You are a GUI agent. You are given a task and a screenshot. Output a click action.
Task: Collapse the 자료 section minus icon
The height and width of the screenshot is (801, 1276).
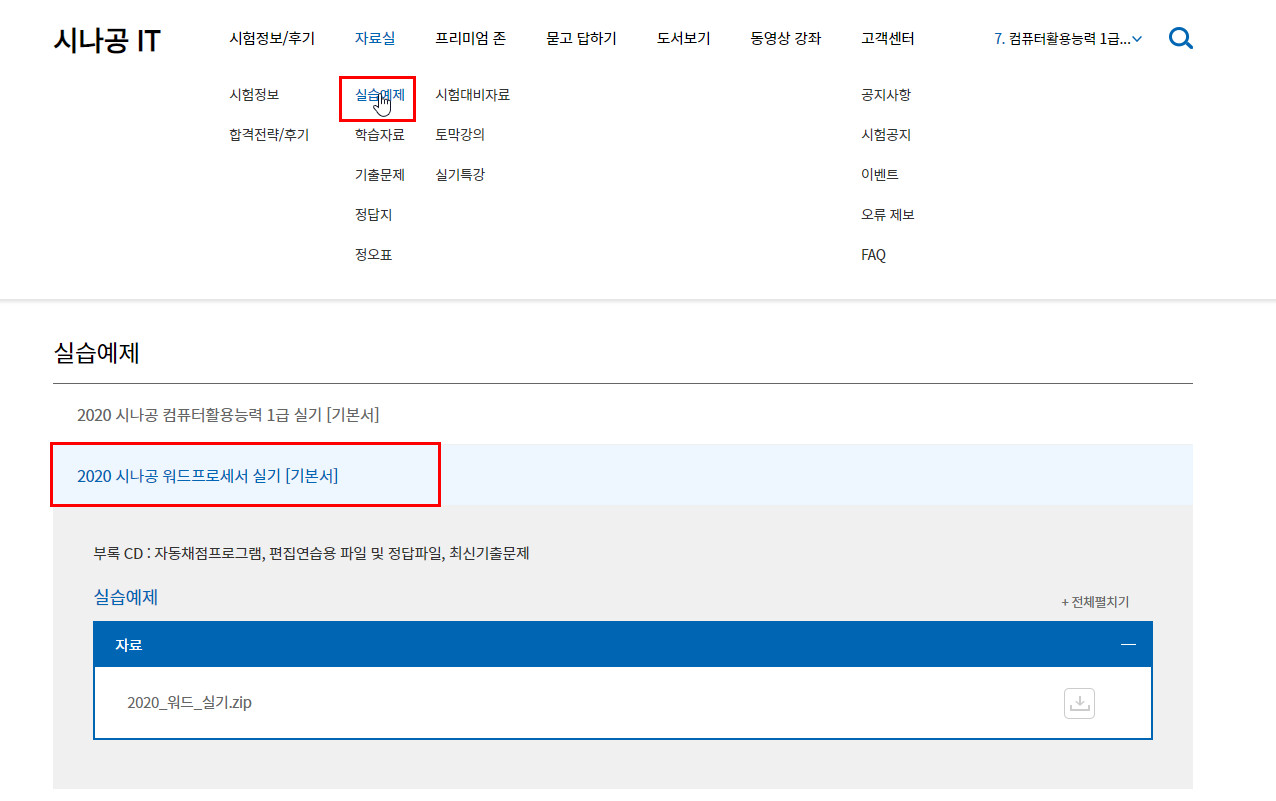[x=1129, y=645]
